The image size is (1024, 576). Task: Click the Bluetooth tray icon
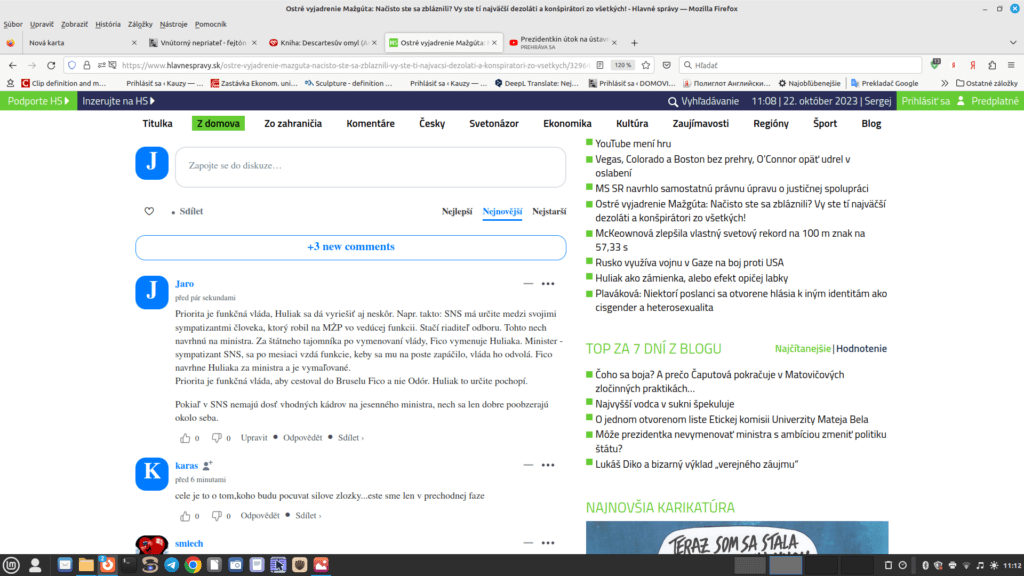[925, 566]
